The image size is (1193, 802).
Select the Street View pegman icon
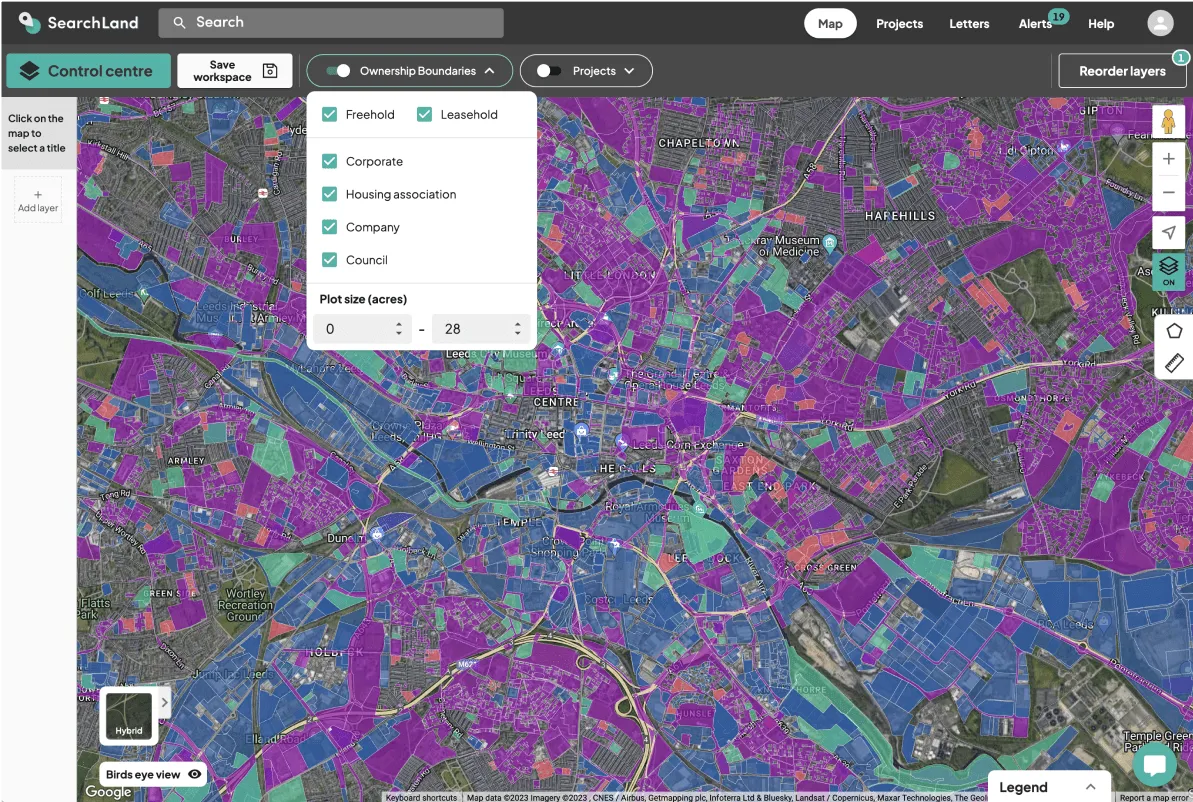1168,121
